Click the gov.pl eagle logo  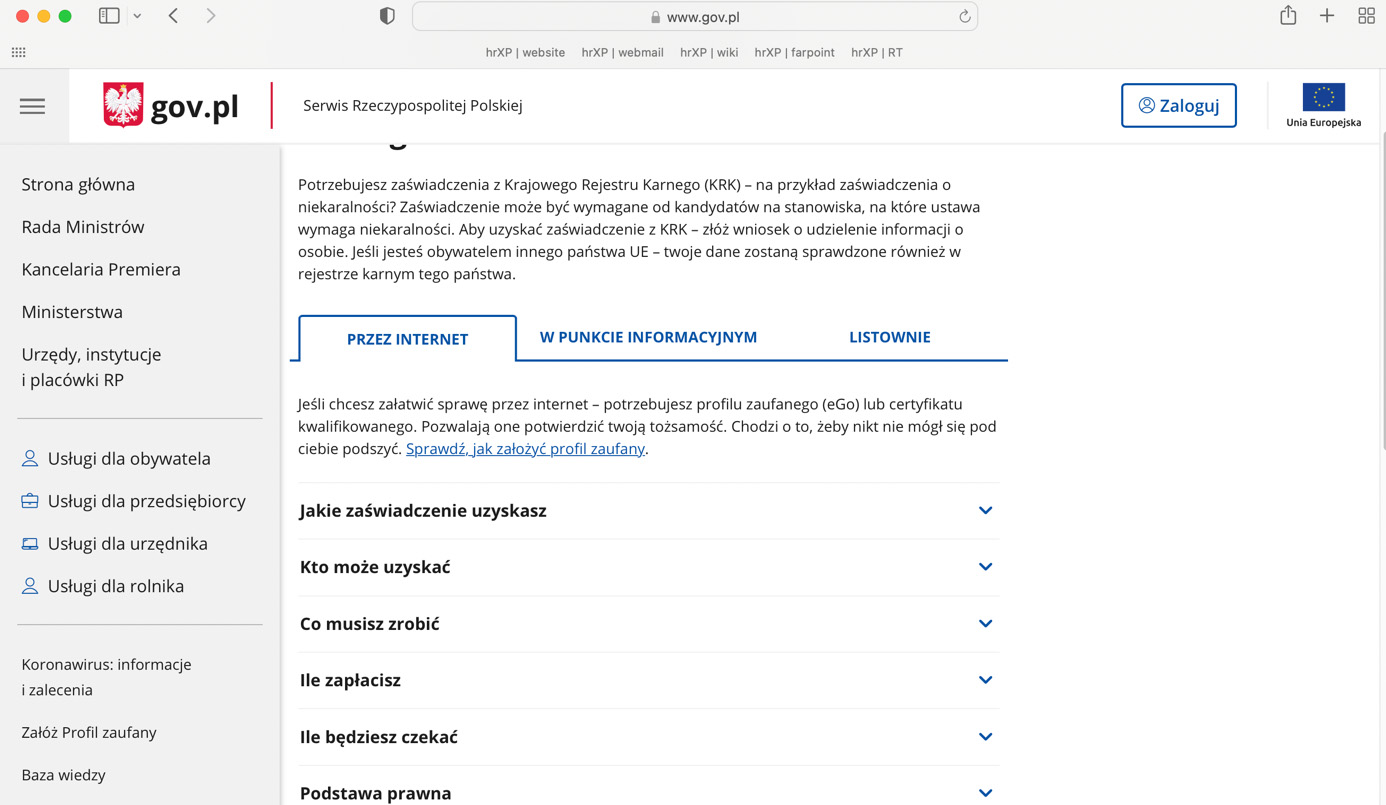(x=123, y=105)
